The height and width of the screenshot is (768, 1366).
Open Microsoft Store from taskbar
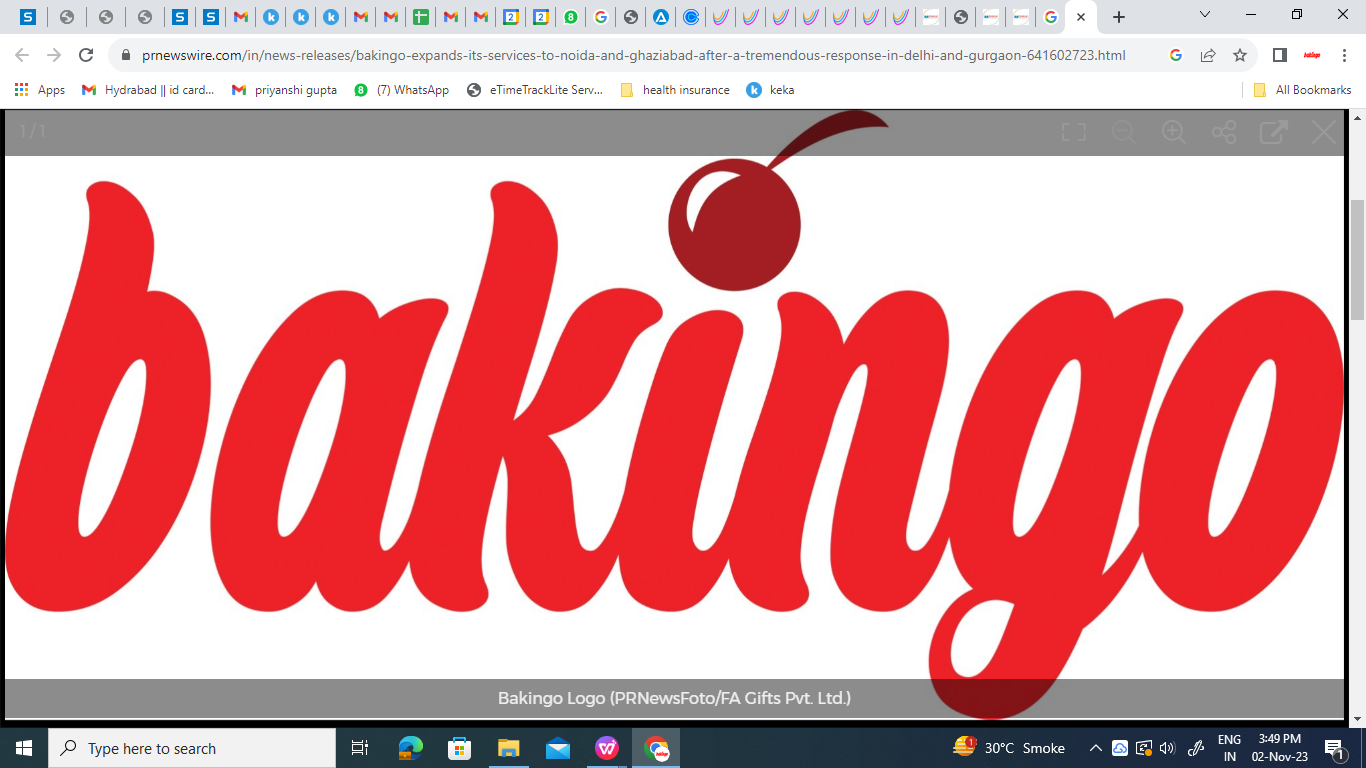[459, 748]
